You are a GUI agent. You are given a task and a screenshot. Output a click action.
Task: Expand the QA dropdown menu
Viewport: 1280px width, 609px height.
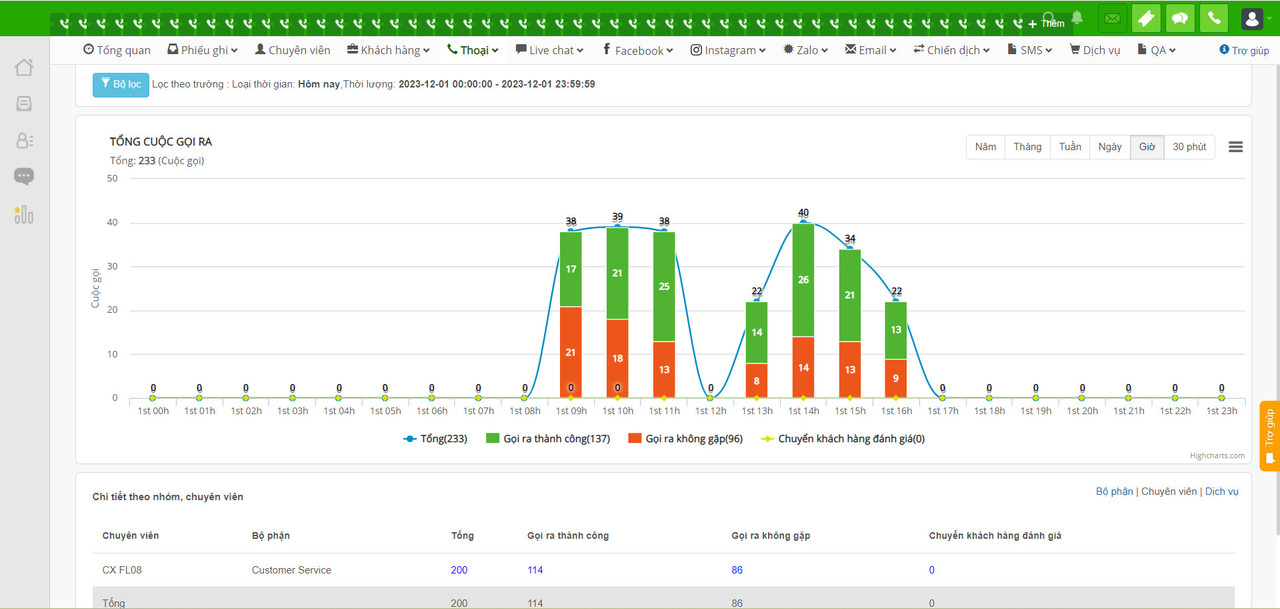coord(1157,50)
